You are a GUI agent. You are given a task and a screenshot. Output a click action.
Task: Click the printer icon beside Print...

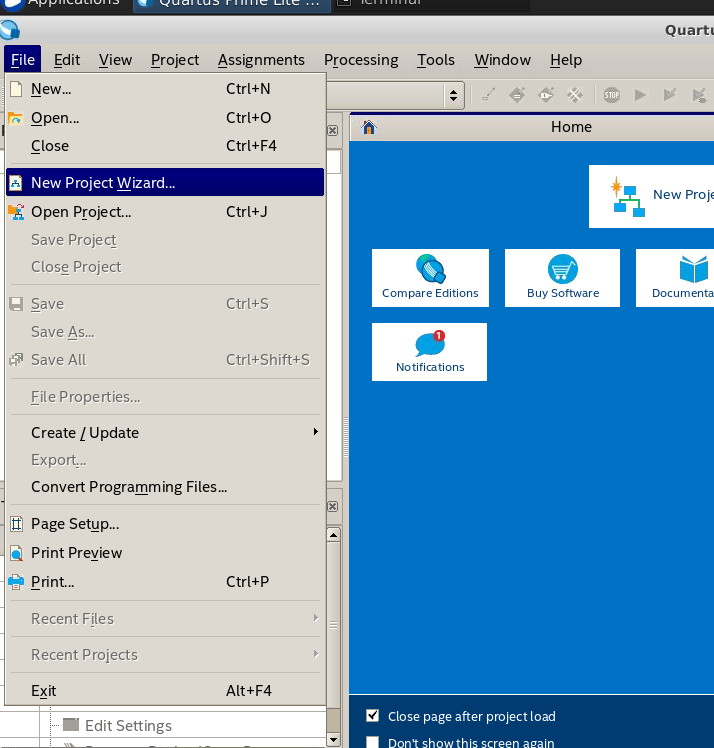(16, 582)
